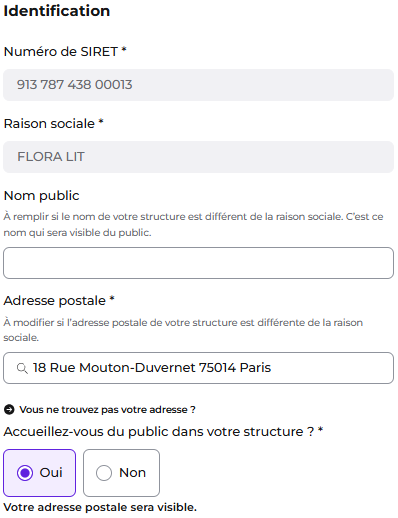This screenshot has height=518, width=398.
Task: Click the SIRET field showing 913 787 438 00013
Action: pos(198,85)
